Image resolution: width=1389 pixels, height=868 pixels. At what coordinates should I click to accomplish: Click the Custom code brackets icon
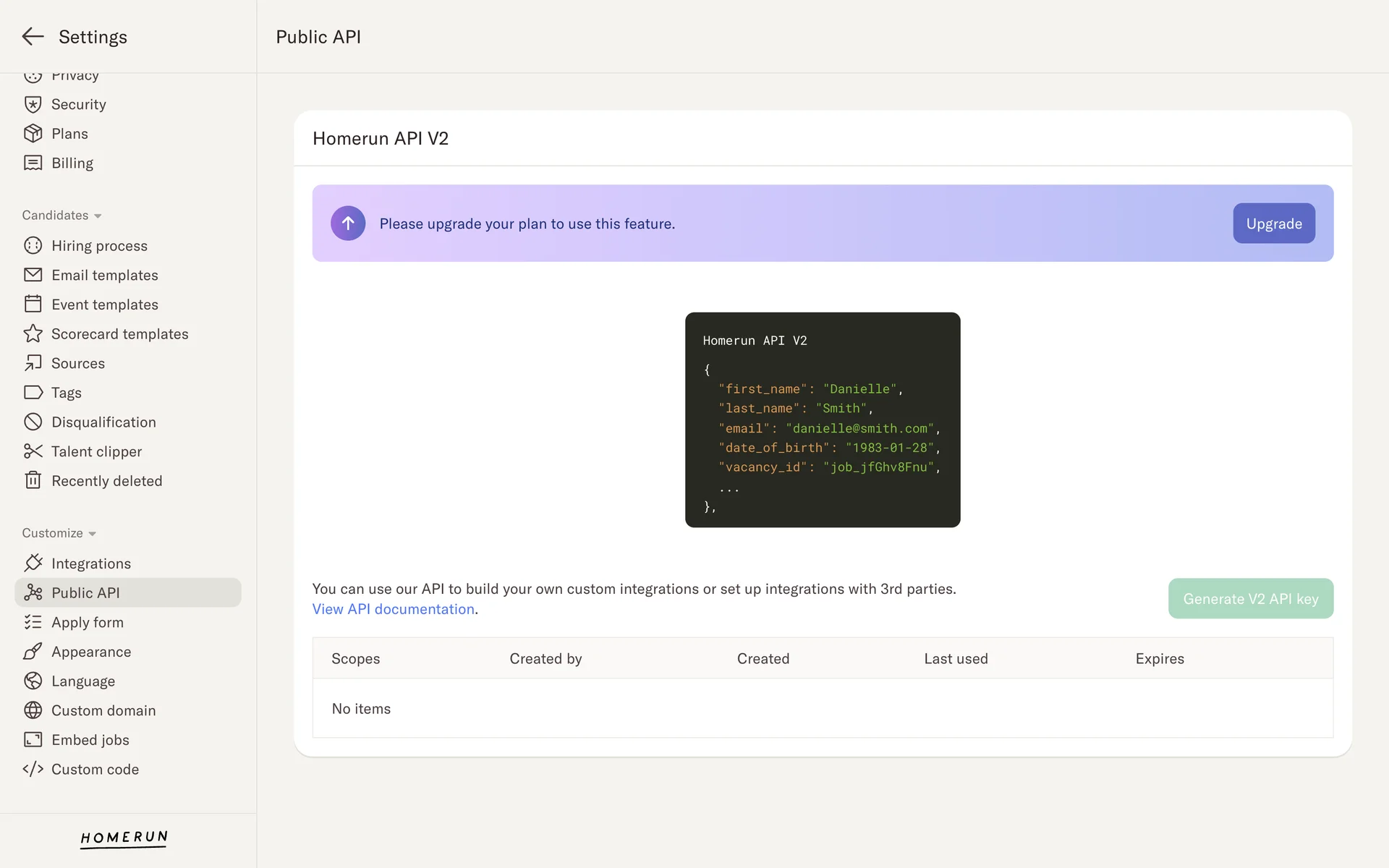(33, 769)
